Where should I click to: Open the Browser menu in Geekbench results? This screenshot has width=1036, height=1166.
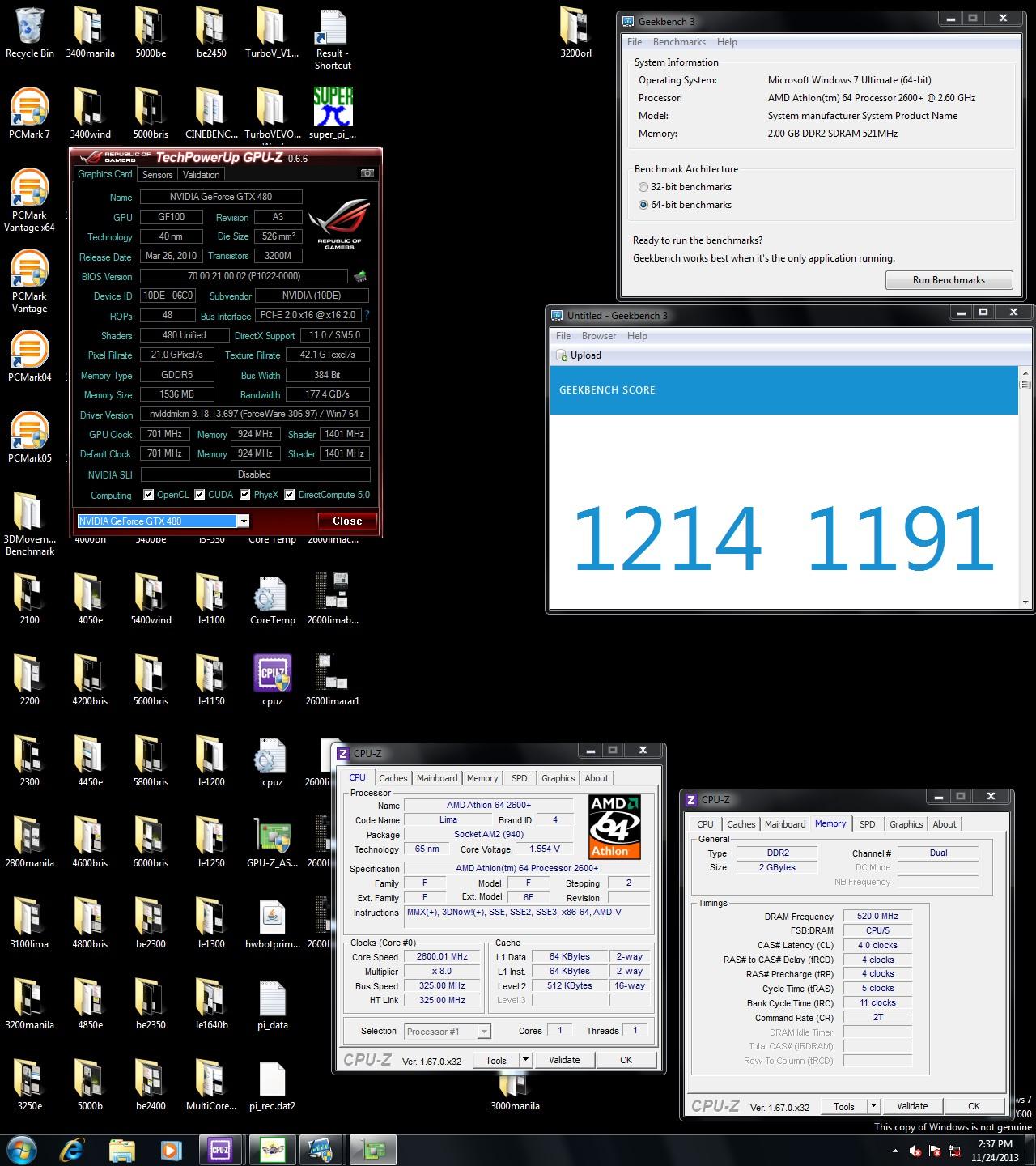599,336
